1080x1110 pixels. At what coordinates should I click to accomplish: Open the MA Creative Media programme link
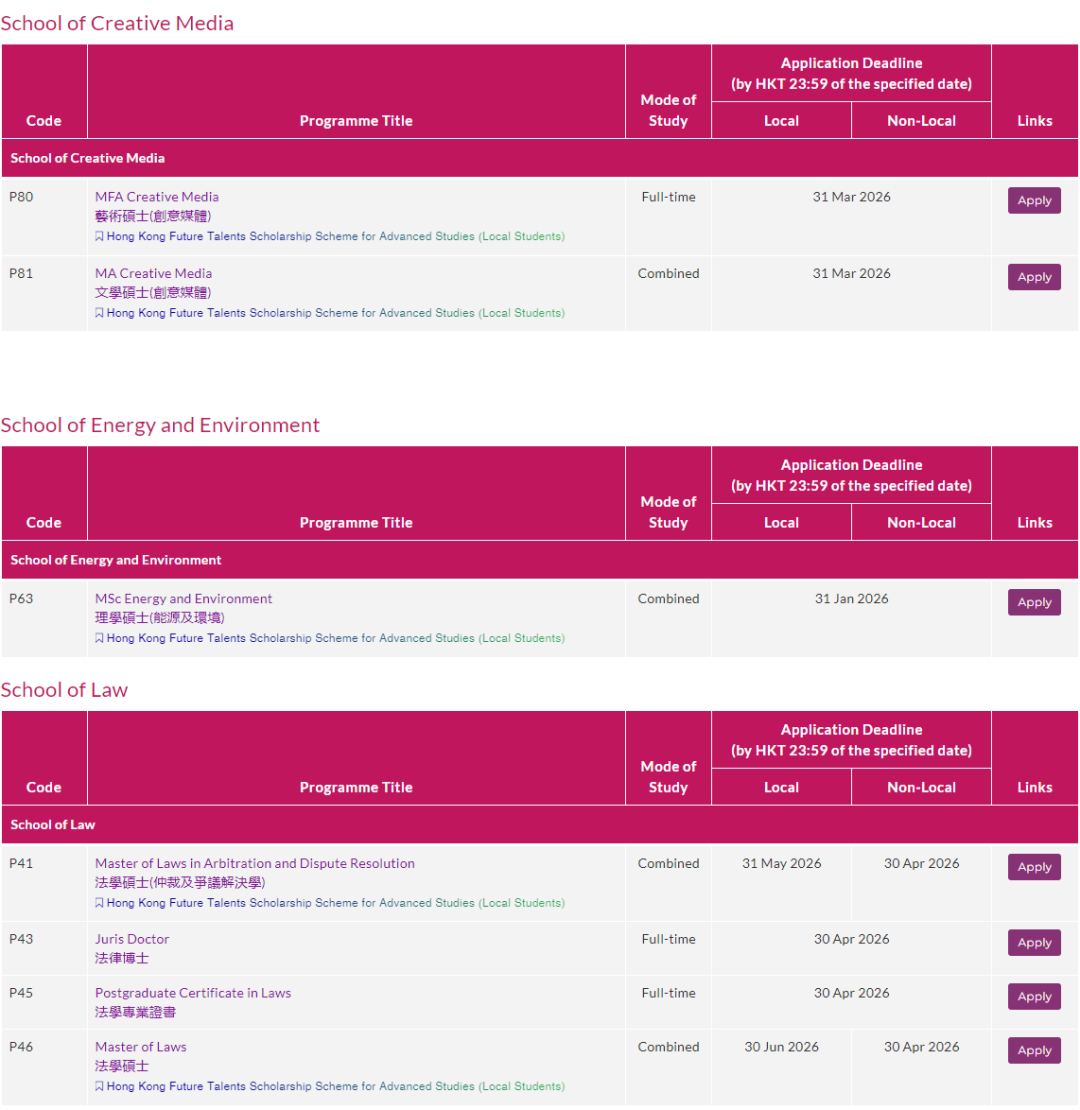coord(153,273)
